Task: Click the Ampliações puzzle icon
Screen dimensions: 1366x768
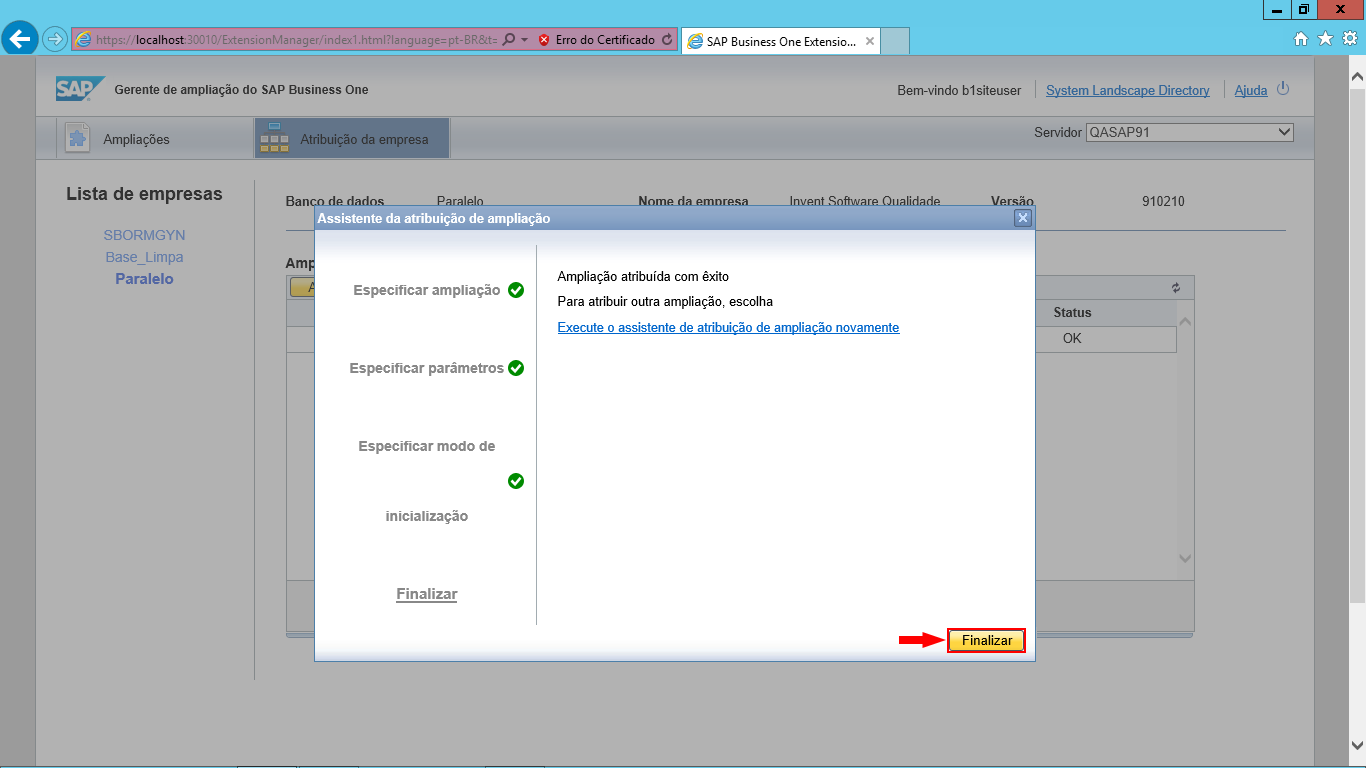Action: point(78,138)
